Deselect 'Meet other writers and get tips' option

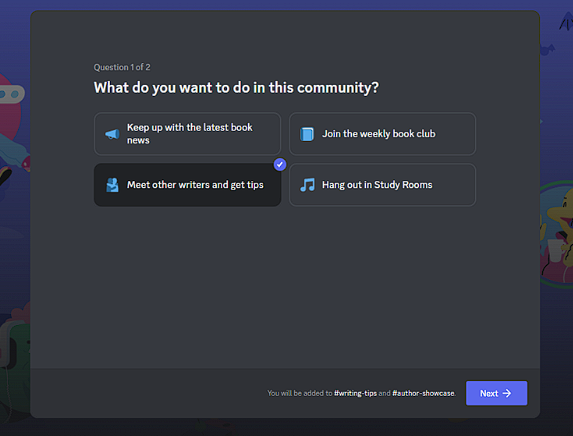[187, 185]
